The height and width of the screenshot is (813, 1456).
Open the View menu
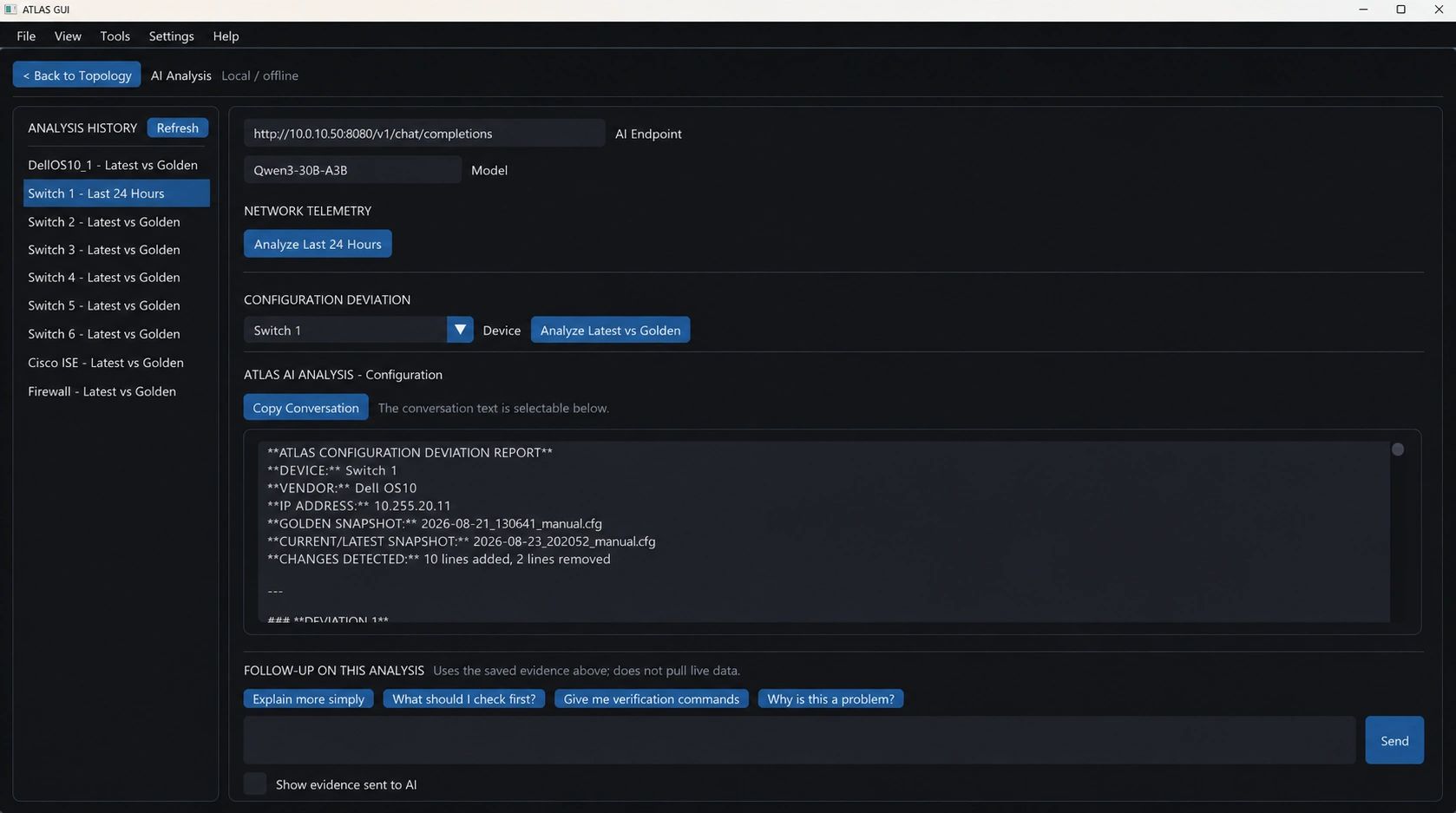coord(68,36)
